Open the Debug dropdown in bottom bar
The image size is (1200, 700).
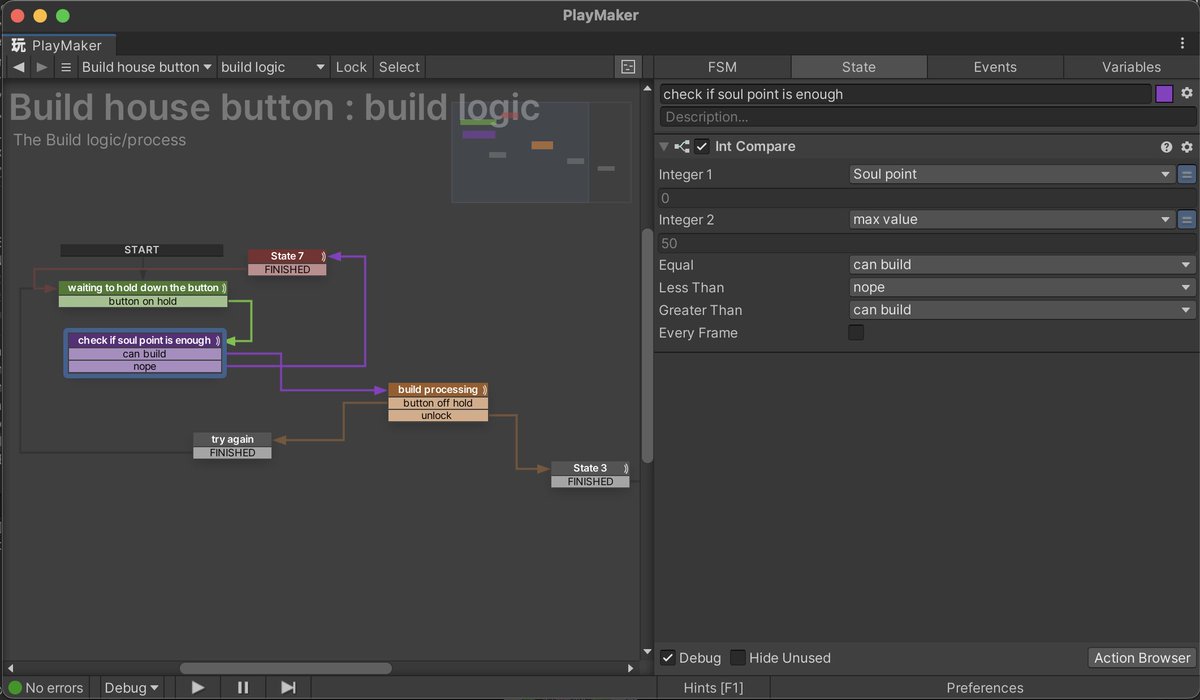pyautogui.click(x=131, y=687)
